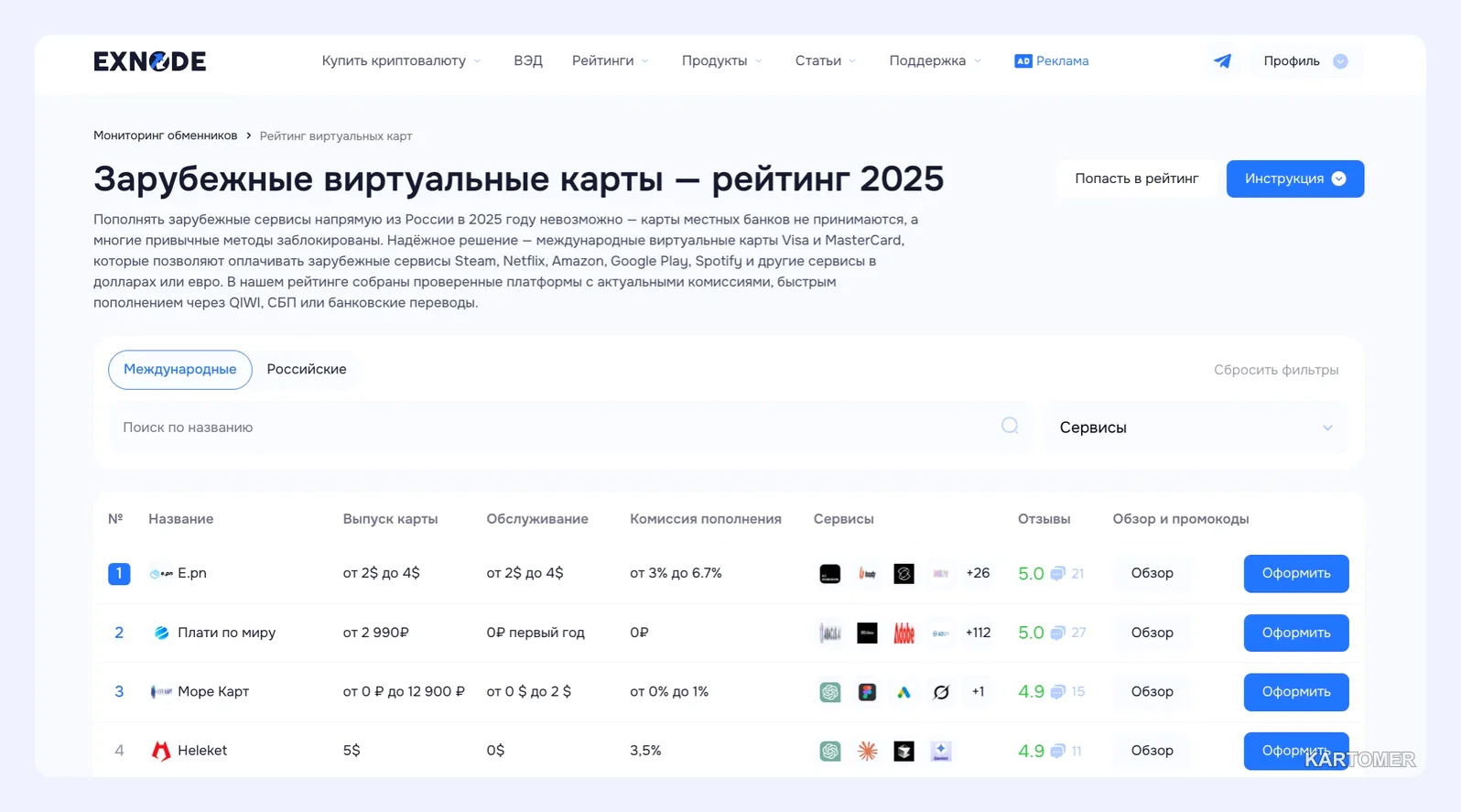Viewport: 1461px width, 812px height.
Task: Click the reviews comment icon in E.pn row
Action: click(1057, 574)
